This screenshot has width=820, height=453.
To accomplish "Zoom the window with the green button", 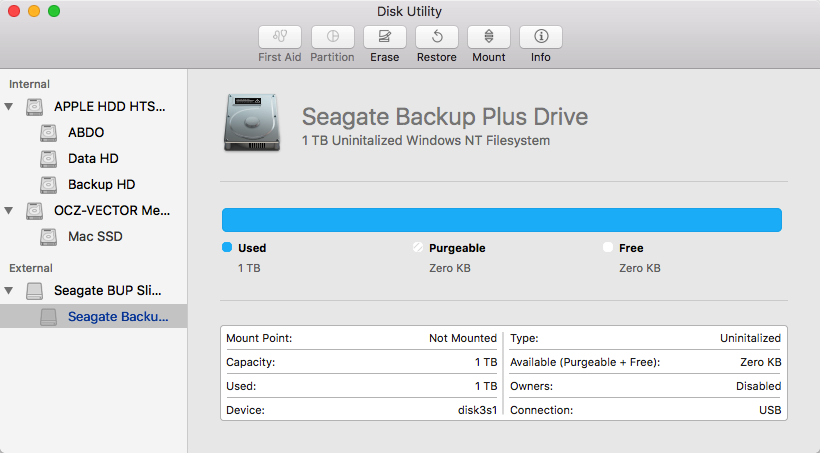I will 54,11.
